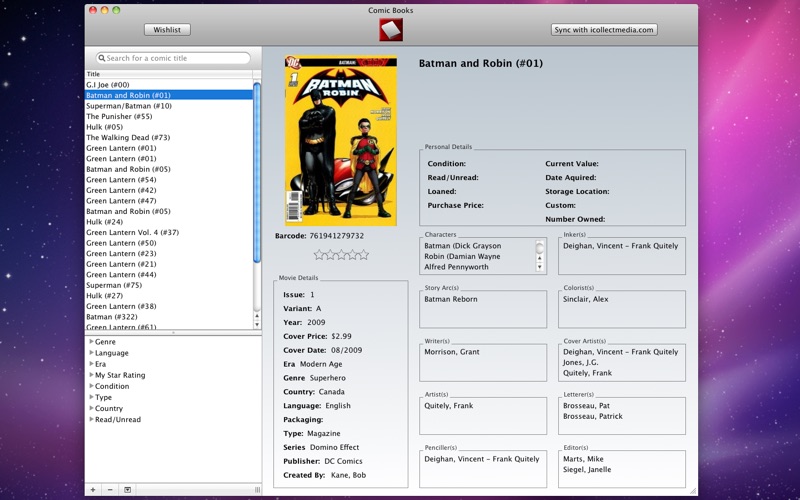
Task: Click the window resize grip corner
Action: click(x=693, y=491)
